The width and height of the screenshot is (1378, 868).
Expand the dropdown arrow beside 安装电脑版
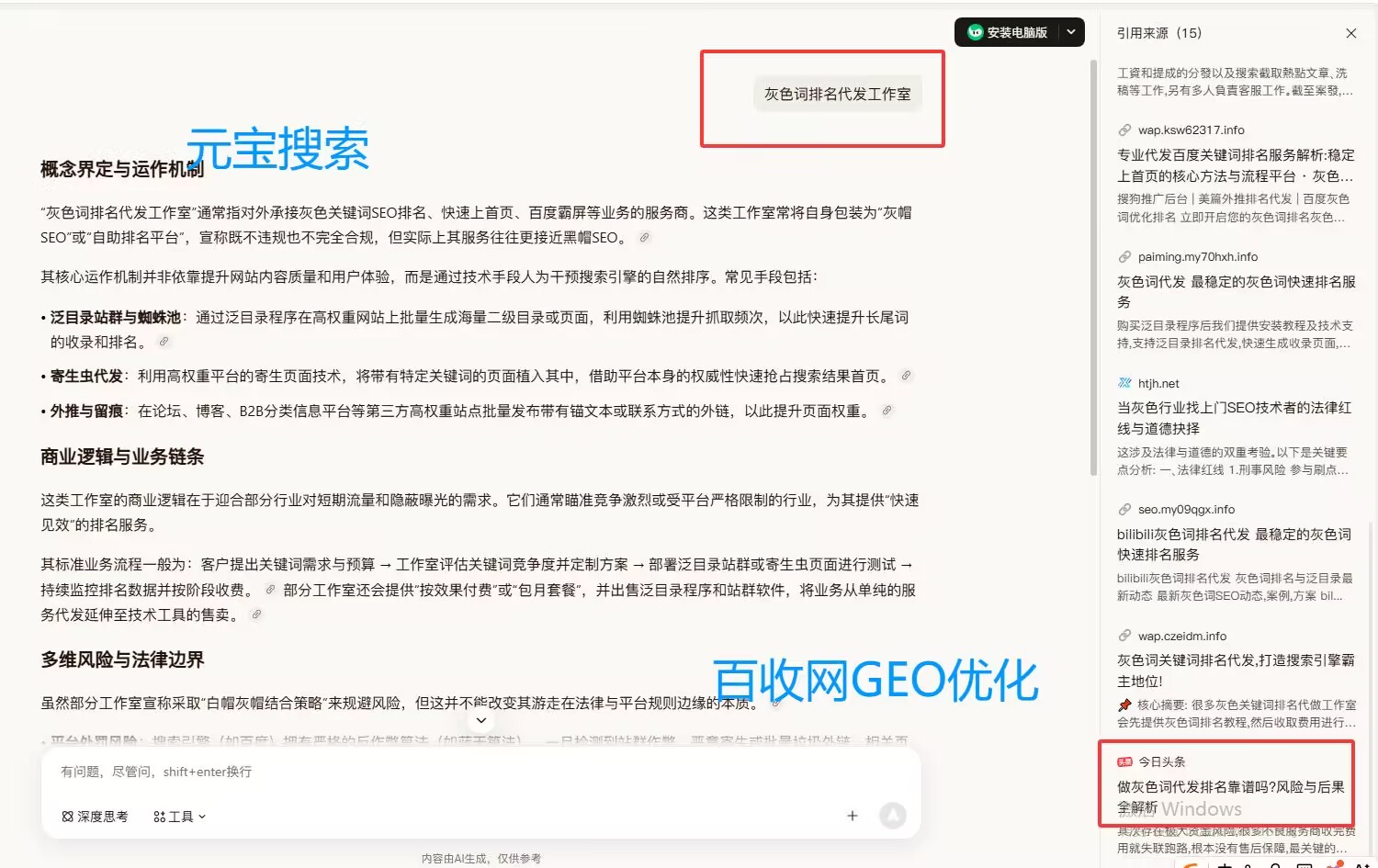point(1071,32)
